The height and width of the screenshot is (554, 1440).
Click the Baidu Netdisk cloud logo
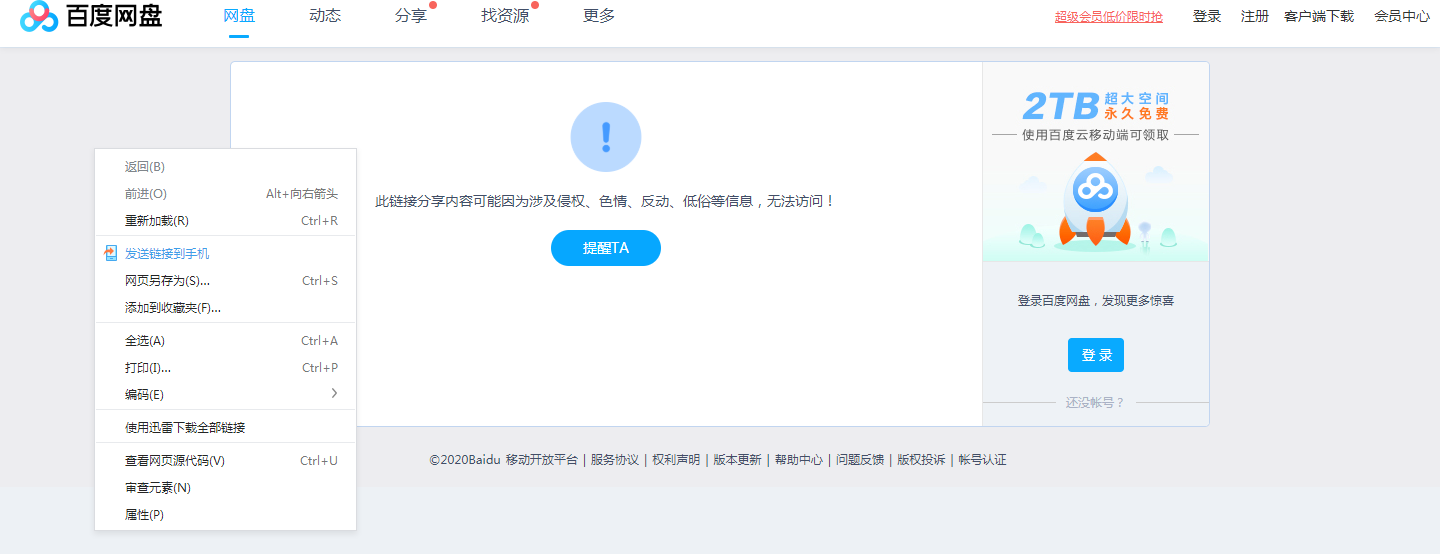(x=38, y=16)
